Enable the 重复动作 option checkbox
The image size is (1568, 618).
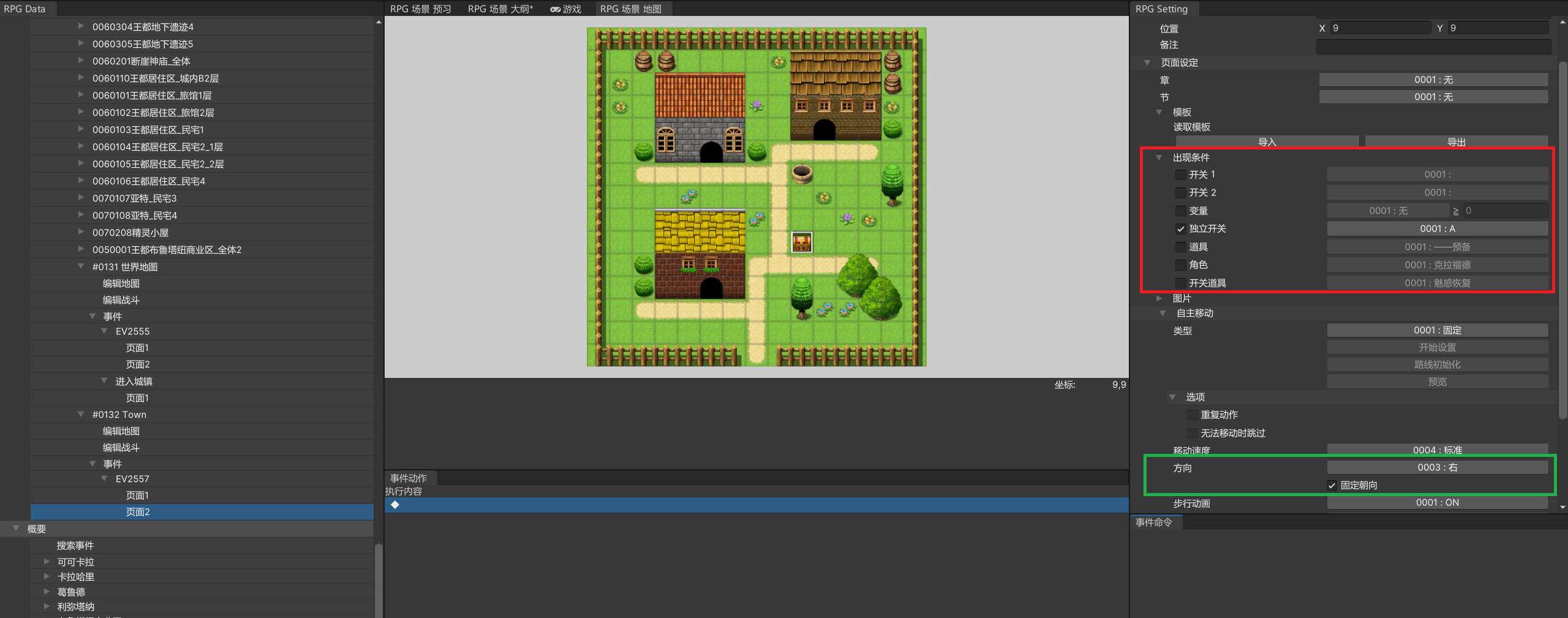[x=1192, y=415]
